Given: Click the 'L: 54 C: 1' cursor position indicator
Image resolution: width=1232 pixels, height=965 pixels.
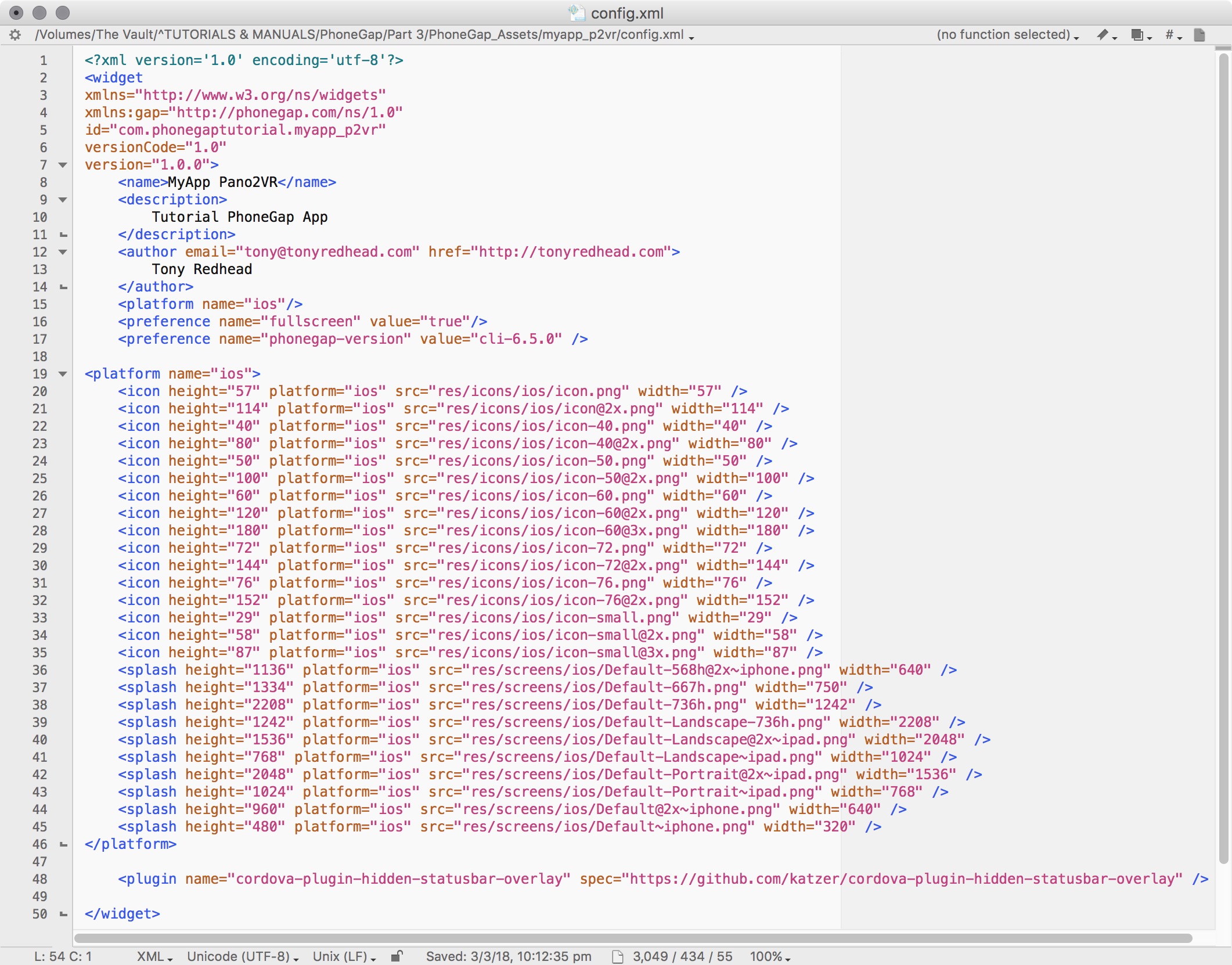Looking at the screenshot, I should click(x=63, y=956).
